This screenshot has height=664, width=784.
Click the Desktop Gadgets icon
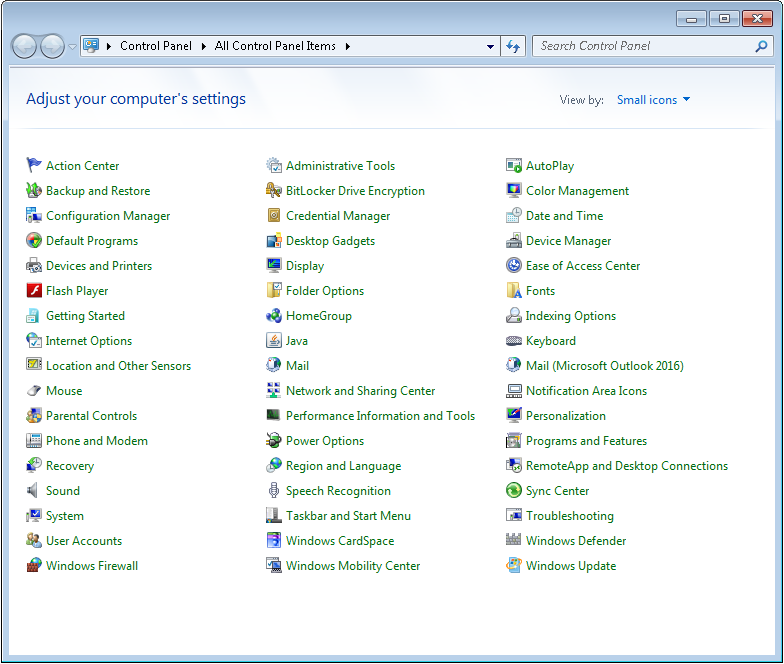pyautogui.click(x=274, y=240)
